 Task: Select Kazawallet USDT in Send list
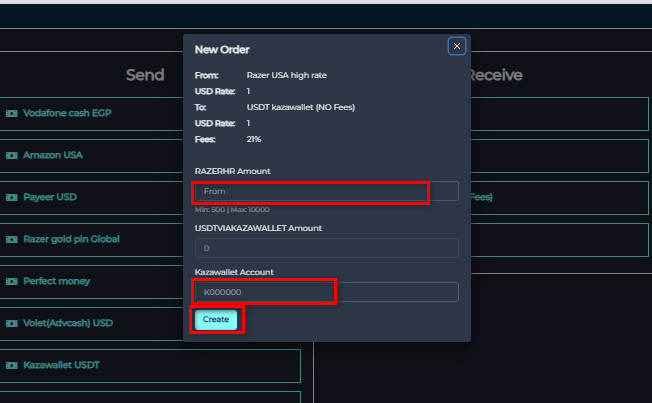(x=150, y=366)
